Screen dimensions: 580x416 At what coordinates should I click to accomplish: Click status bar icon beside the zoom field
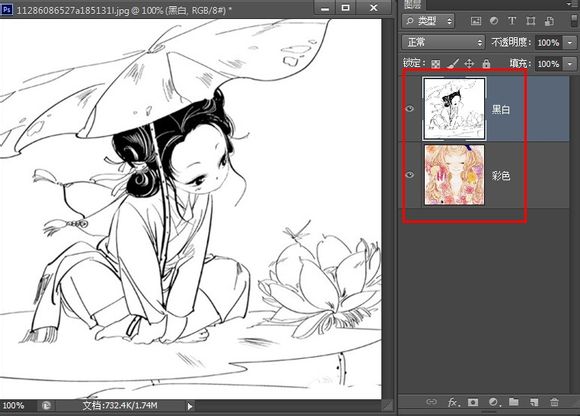point(46,406)
